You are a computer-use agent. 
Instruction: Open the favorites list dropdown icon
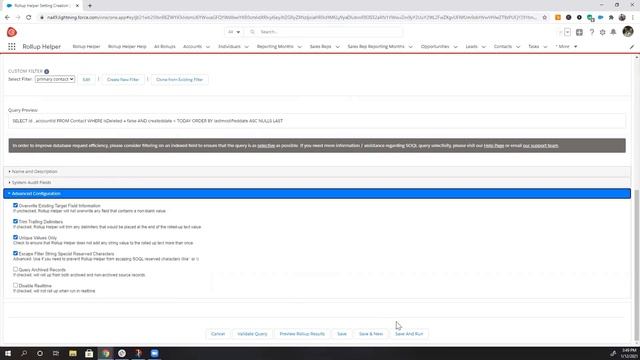(567, 32)
